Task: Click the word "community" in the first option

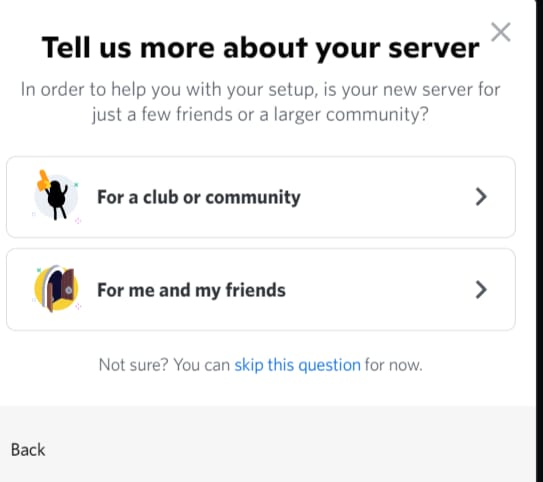Action: 253,197
